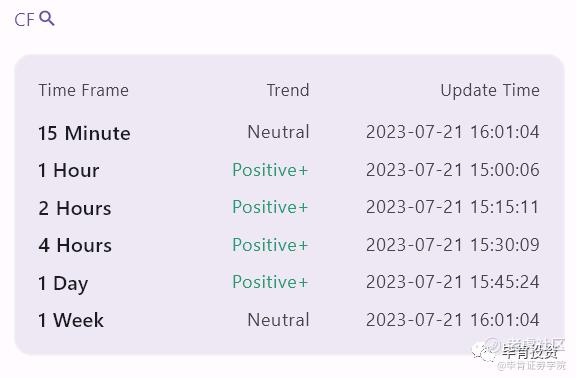Select the 1 Hour time frame label

click(69, 170)
